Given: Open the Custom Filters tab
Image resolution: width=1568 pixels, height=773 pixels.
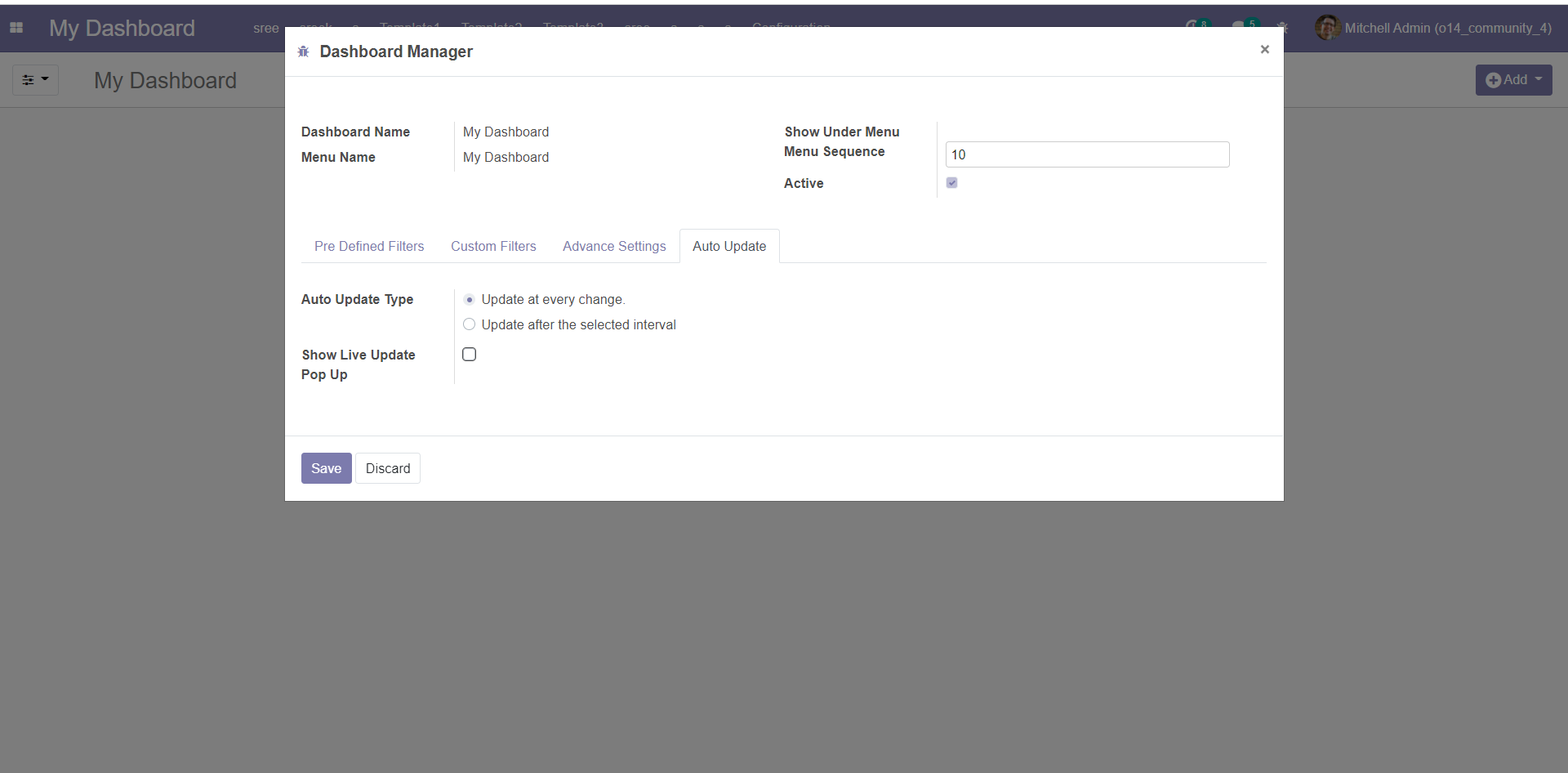Looking at the screenshot, I should pos(493,247).
